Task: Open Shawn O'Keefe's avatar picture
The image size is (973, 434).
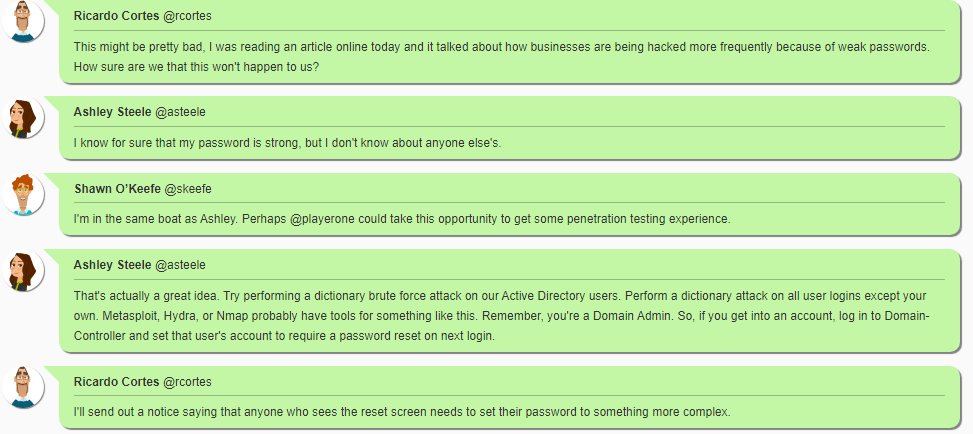Action: [x=23, y=193]
